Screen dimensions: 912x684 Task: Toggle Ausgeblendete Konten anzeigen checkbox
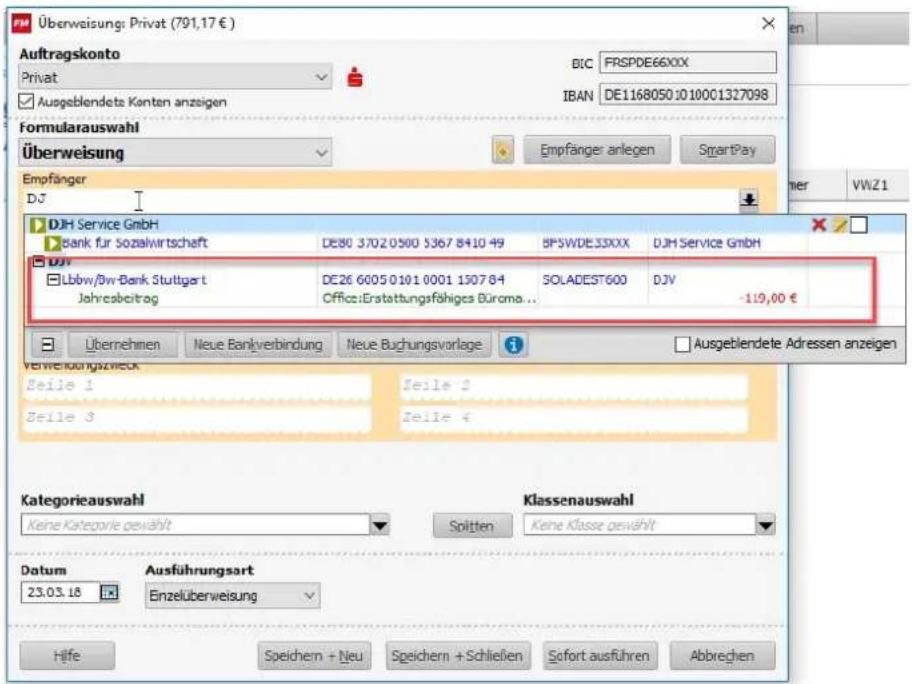click(x=26, y=101)
